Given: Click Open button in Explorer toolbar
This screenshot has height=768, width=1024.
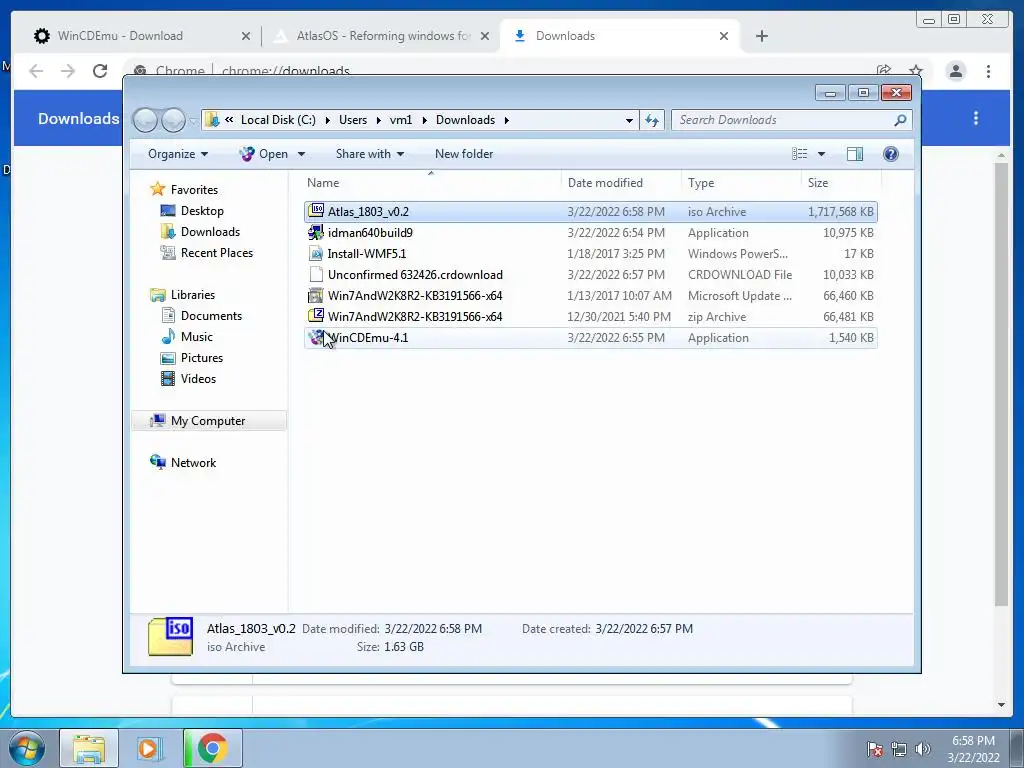Looking at the screenshot, I should click(x=264, y=154).
